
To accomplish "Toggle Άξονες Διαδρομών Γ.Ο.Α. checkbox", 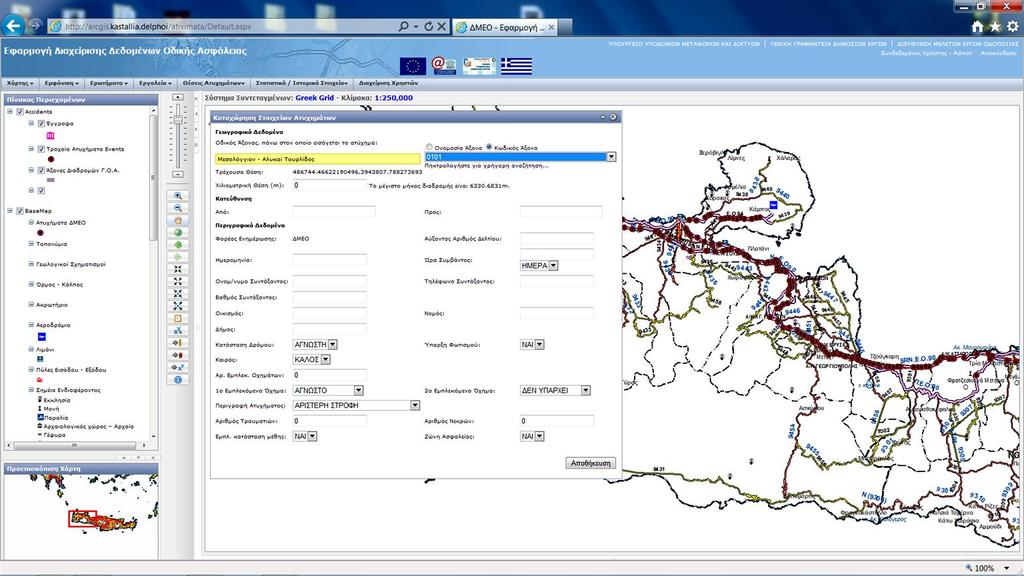I will (41, 170).
